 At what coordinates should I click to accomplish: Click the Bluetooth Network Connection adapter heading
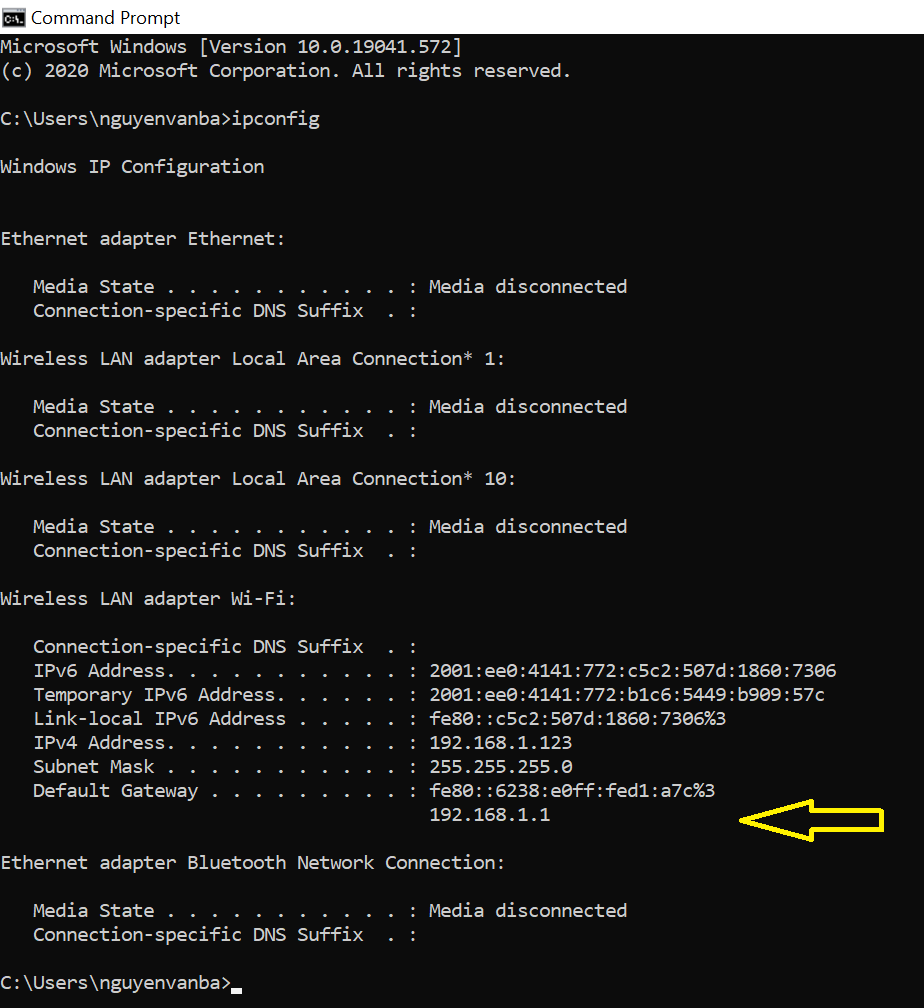point(253,863)
